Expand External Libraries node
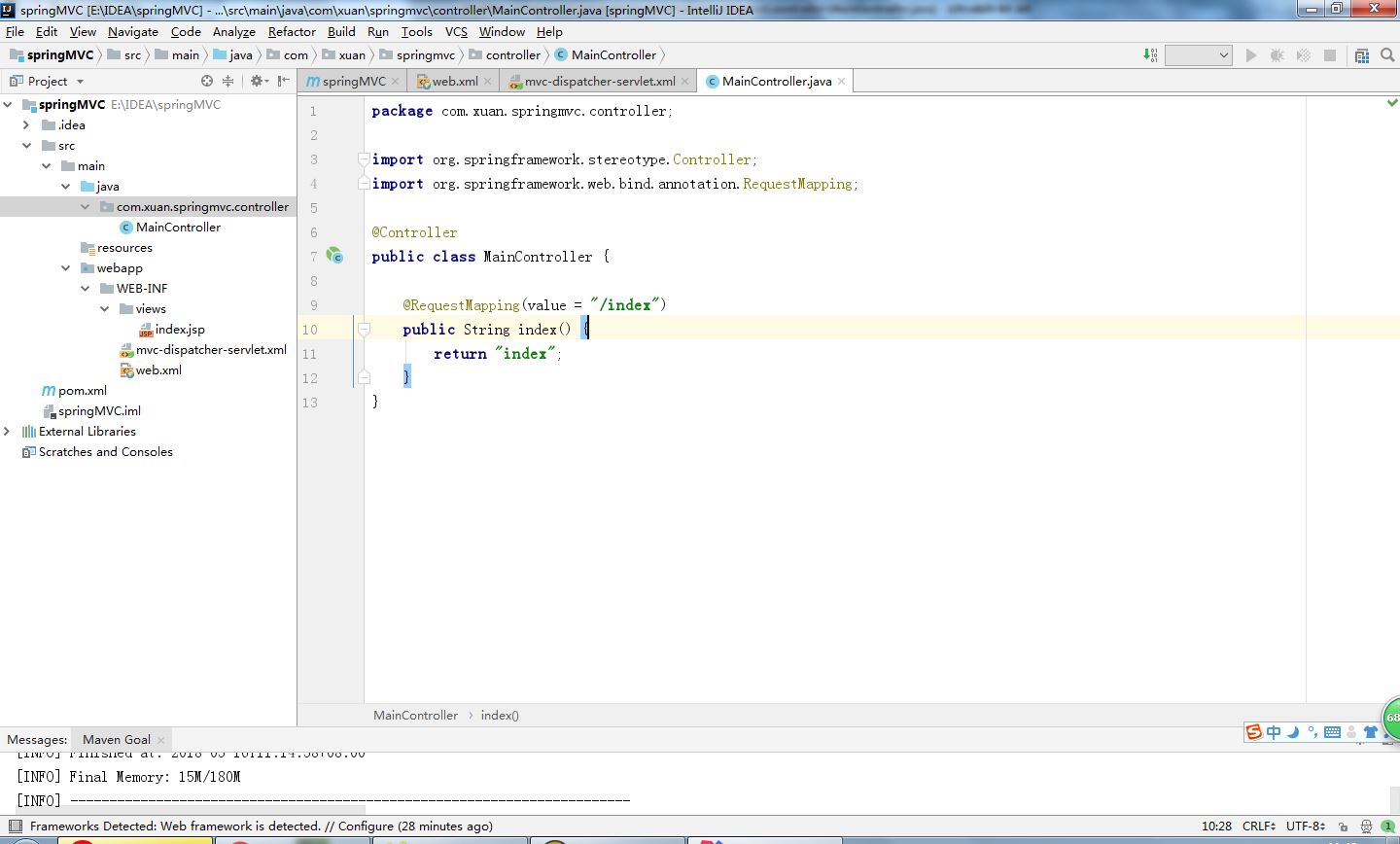This screenshot has width=1400, height=844. coord(8,431)
